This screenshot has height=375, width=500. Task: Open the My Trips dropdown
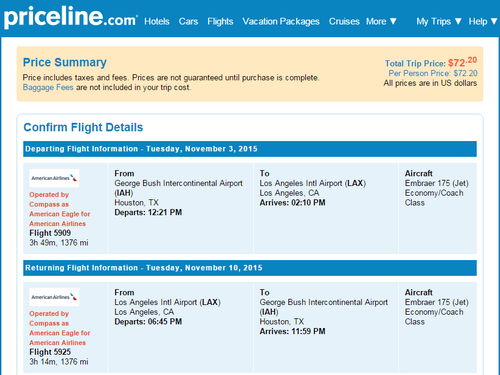pyautogui.click(x=439, y=21)
